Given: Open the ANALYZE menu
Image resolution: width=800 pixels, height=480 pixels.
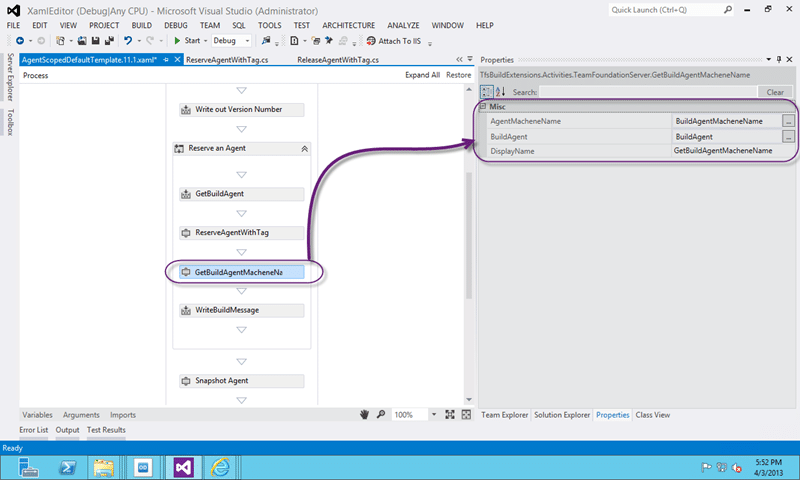Looking at the screenshot, I should (x=403, y=26).
